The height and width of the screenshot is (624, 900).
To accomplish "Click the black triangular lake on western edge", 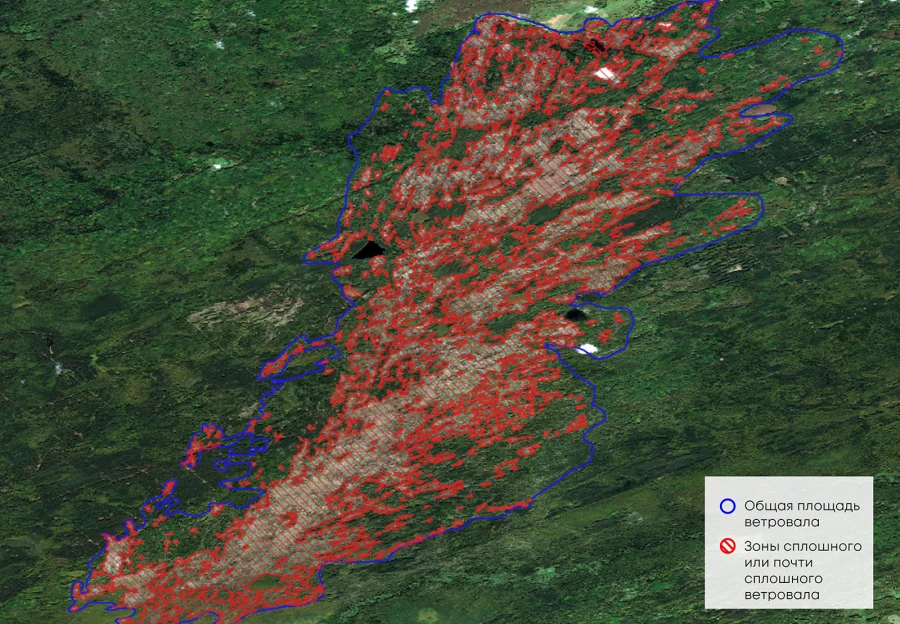I will (x=367, y=250).
